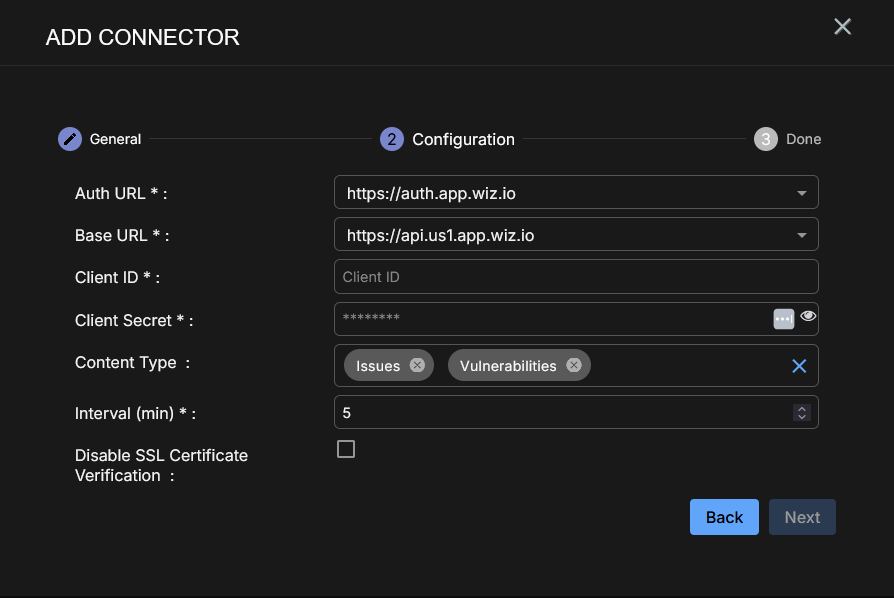Remove the Vulnerabilities tag from Content Type
This screenshot has height=598, width=894.
click(x=573, y=366)
